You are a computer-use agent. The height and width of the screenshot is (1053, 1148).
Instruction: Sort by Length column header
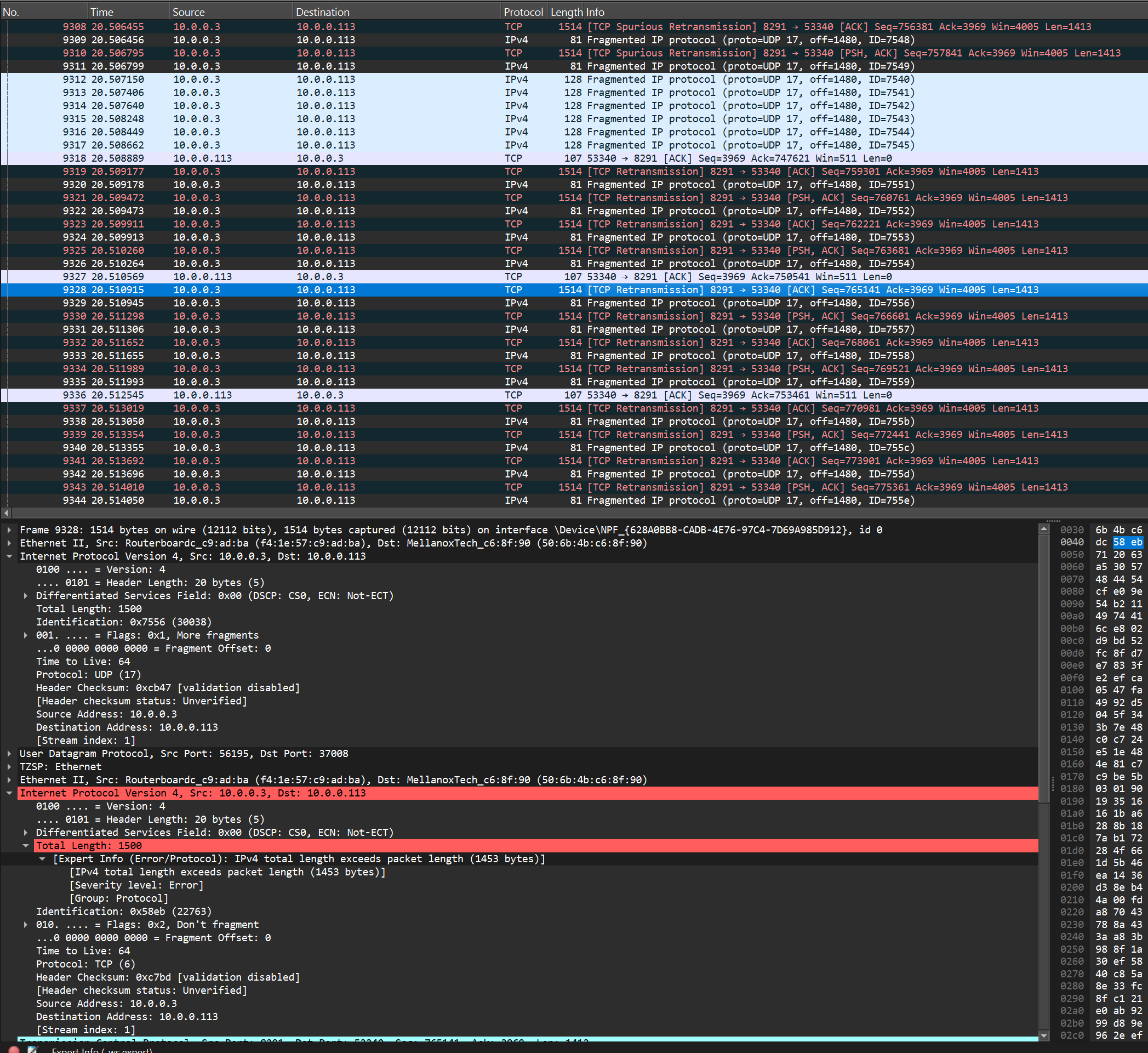(x=566, y=12)
